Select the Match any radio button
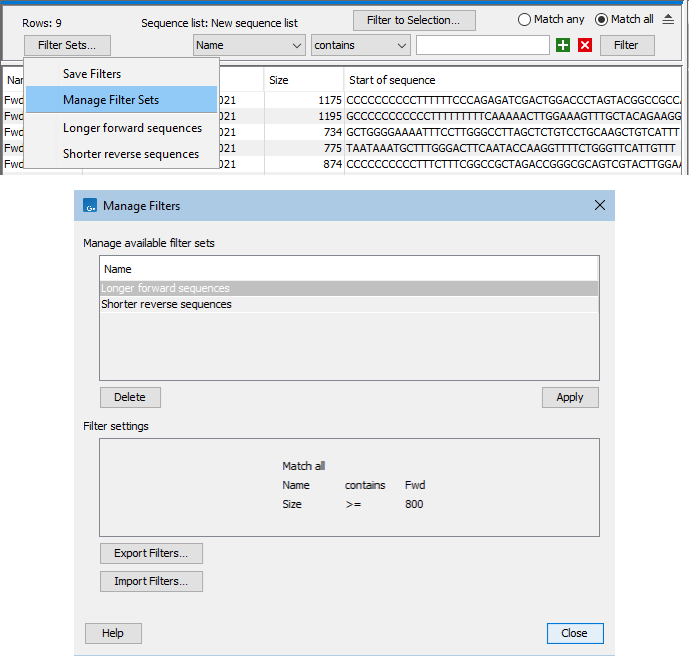The width and height of the screenshot is (689, 657). 525,20
